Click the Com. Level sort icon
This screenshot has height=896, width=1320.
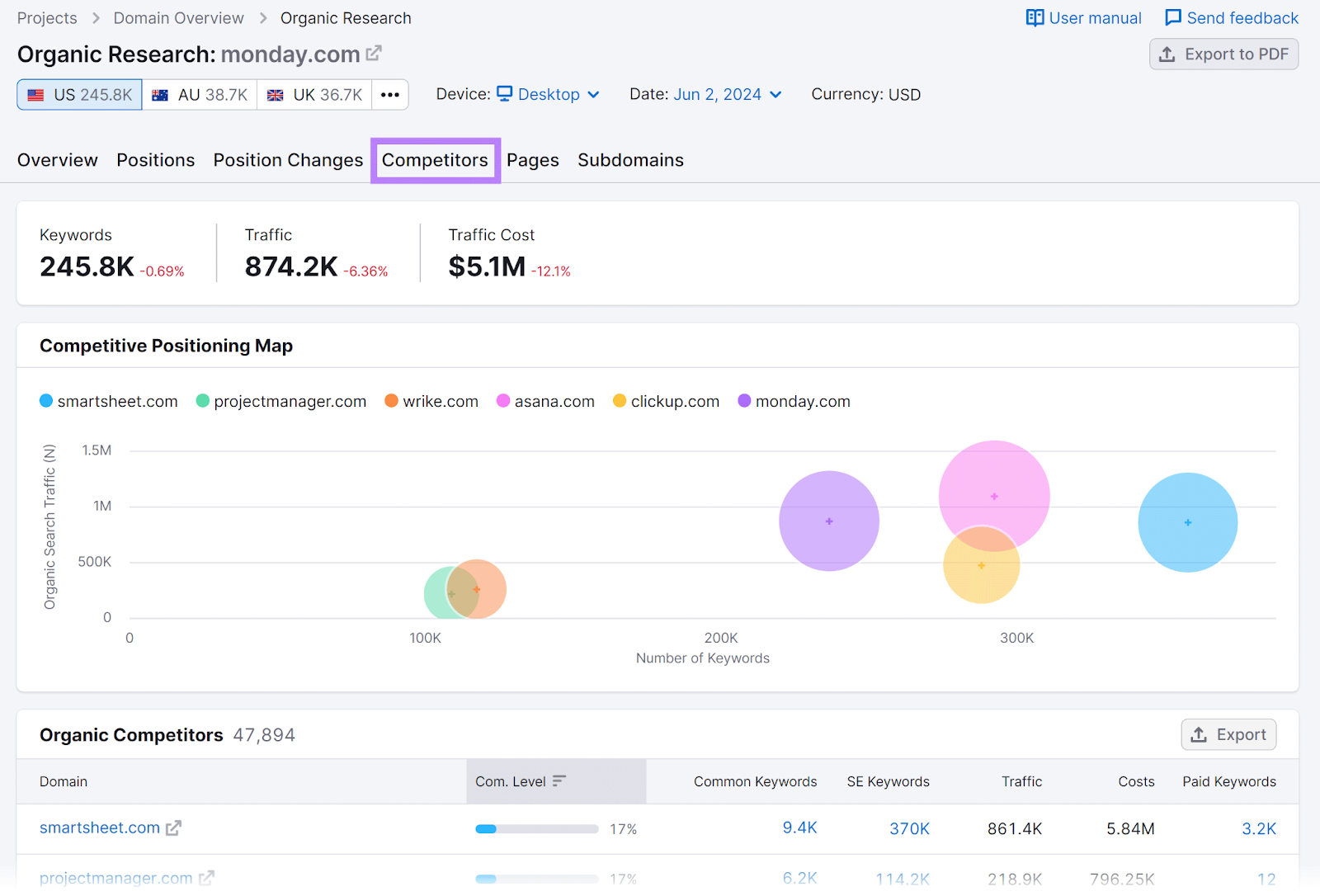tap(559, 781)
